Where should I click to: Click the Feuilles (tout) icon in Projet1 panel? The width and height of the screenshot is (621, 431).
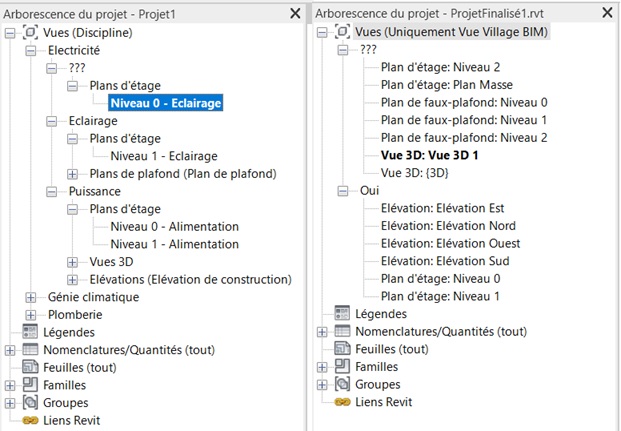30,367
